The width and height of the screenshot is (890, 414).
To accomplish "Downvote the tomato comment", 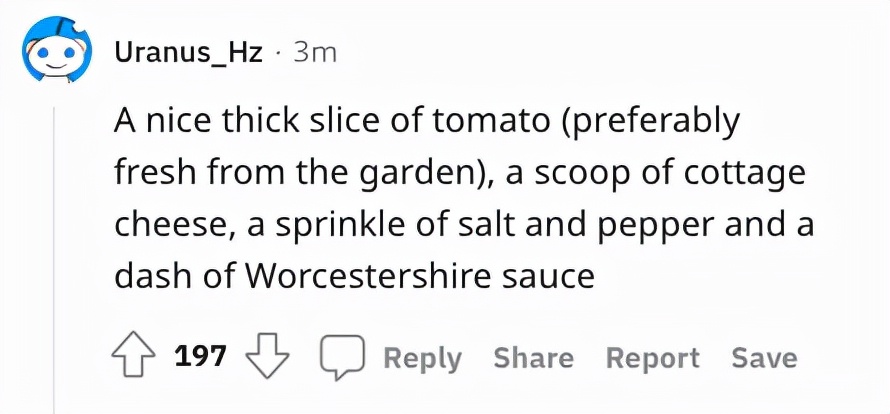I will point(265,357).
